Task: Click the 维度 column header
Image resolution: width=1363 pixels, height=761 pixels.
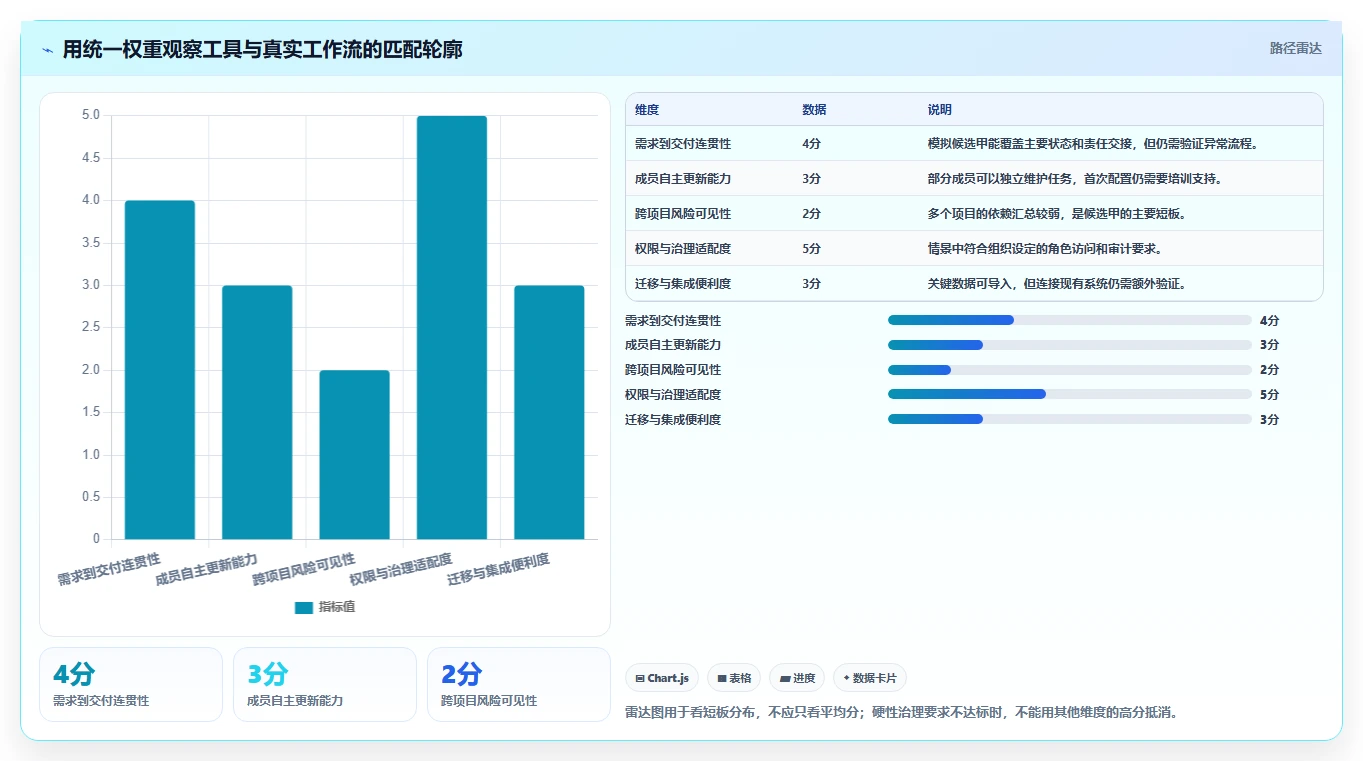Action: pyautogui.click(x=647, y=110)
